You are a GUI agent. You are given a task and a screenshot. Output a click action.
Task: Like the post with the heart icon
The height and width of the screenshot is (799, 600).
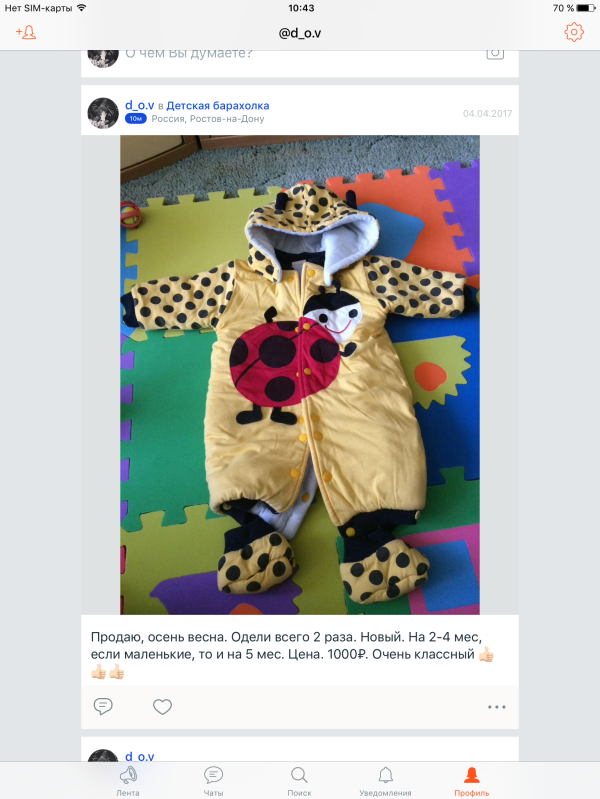(163, 707)
